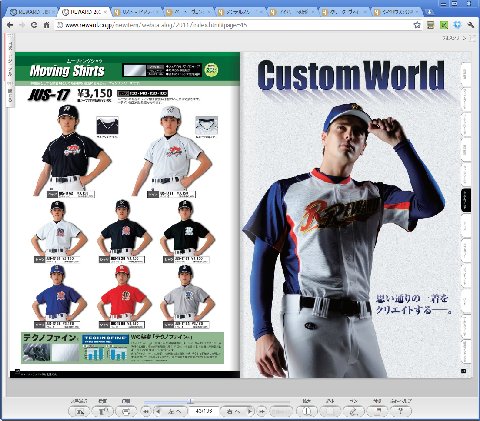The width and height of the screenshot is (480, 421).
Task: Click the print button with printer icon
Action: (x=126, y=412)
